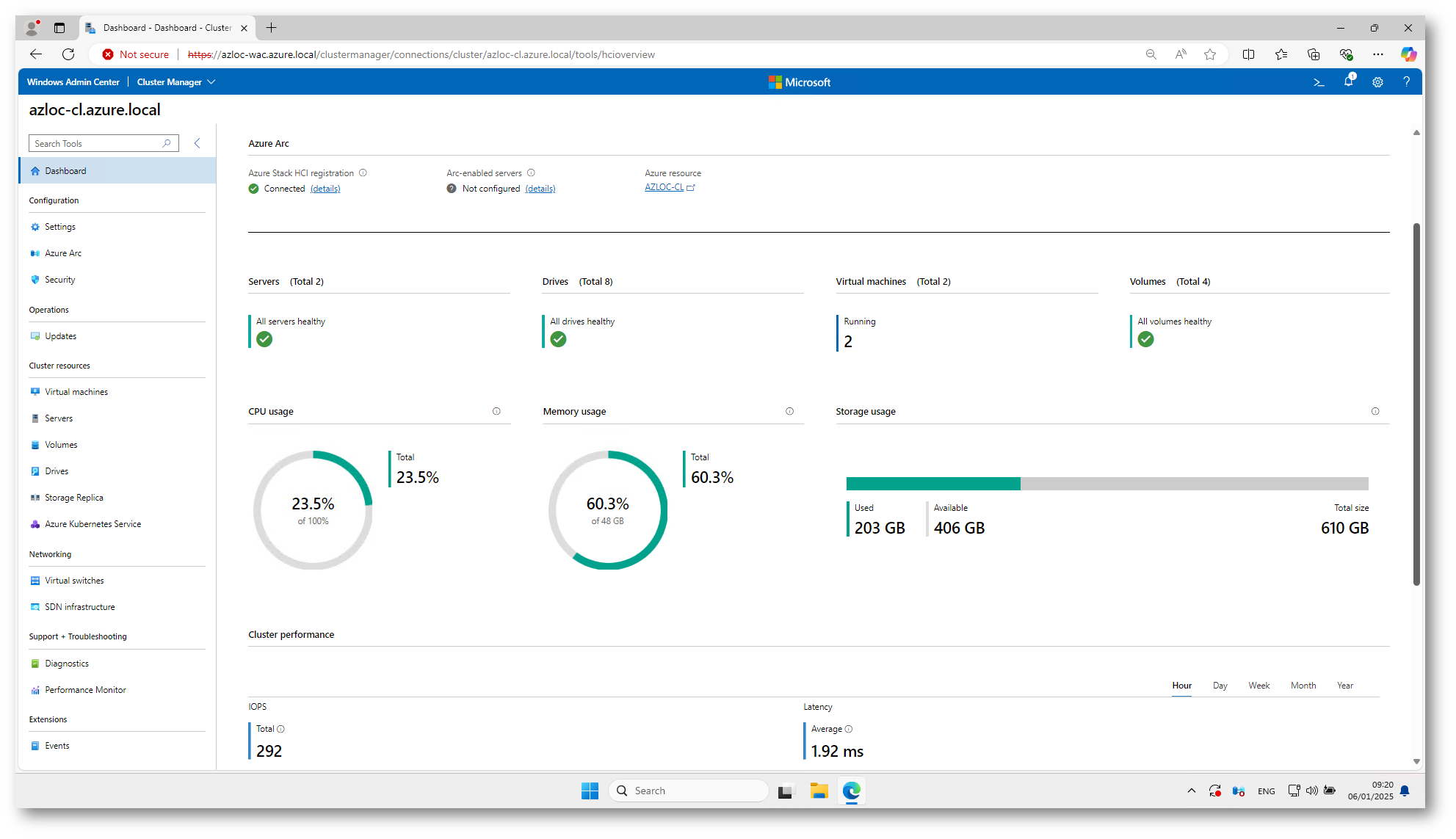
Task: Open Cluster Manager dropdown
Action: [175, 82]
